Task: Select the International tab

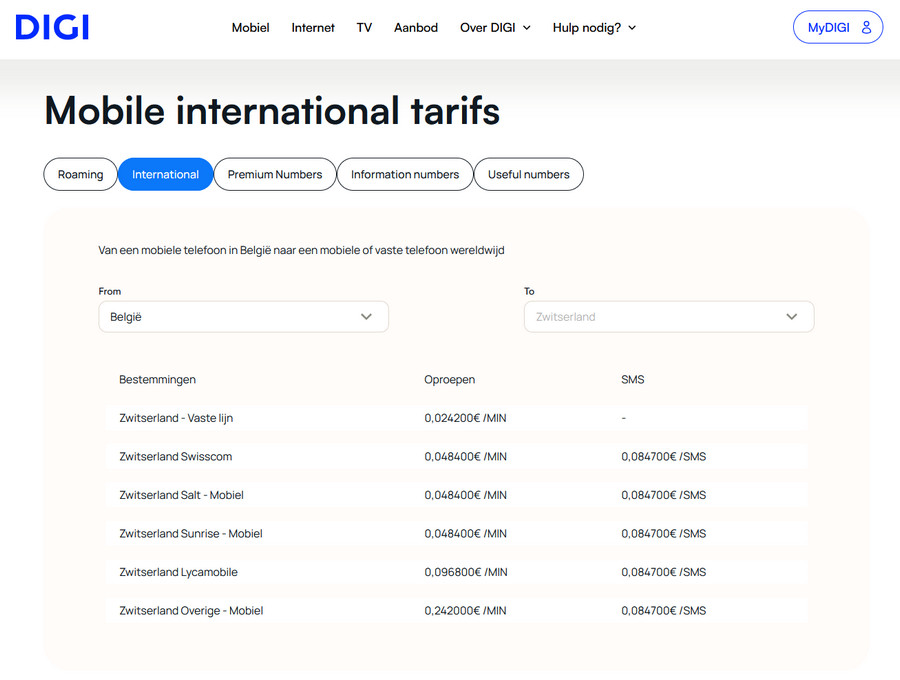Action: coord(165,174)
